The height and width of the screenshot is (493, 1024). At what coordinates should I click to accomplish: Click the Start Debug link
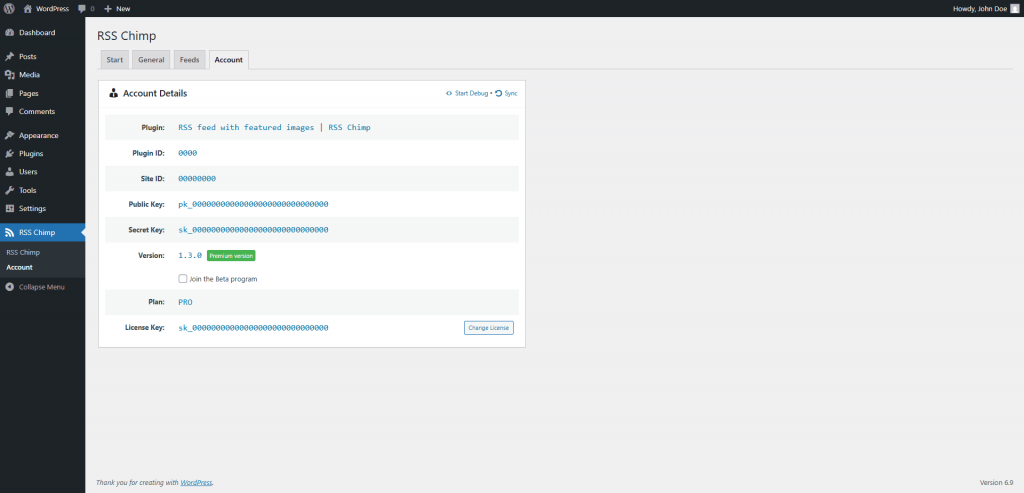coord(468,93)
